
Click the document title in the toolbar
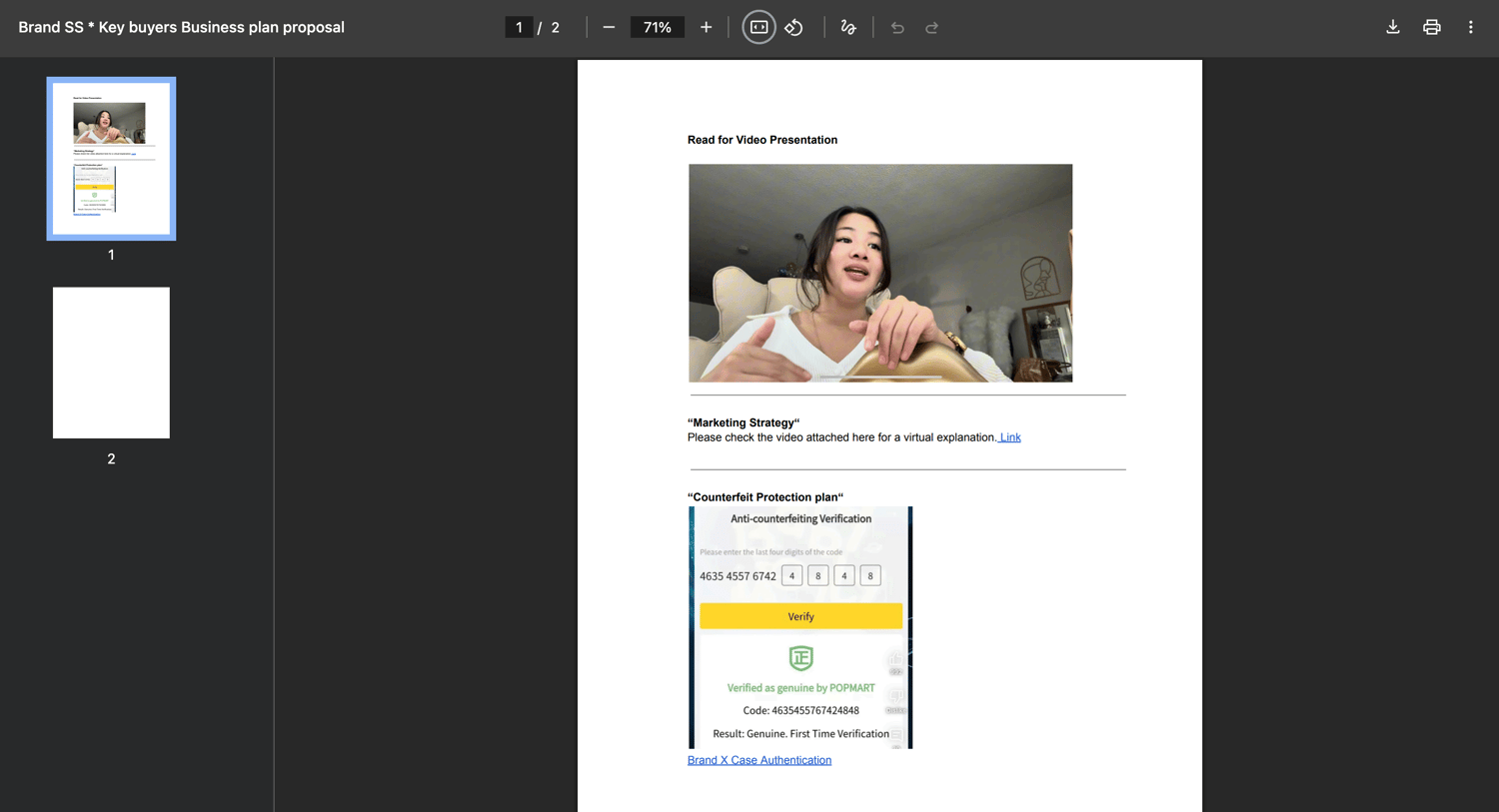coord(181,28)
